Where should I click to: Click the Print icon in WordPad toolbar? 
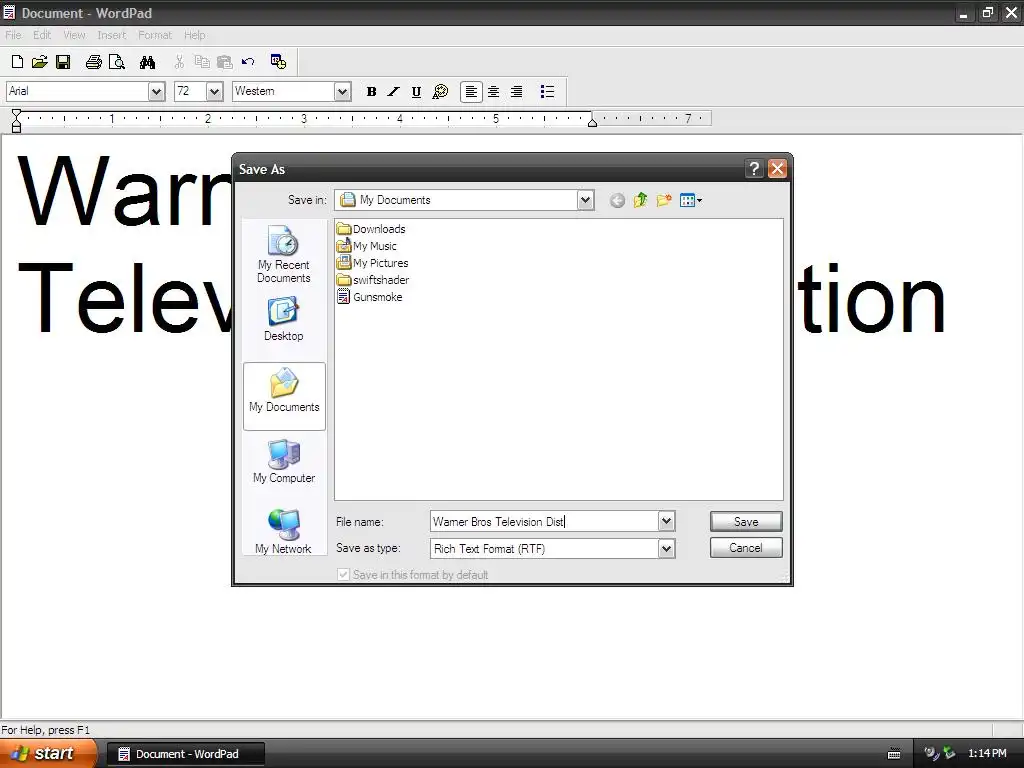[93, 62]
